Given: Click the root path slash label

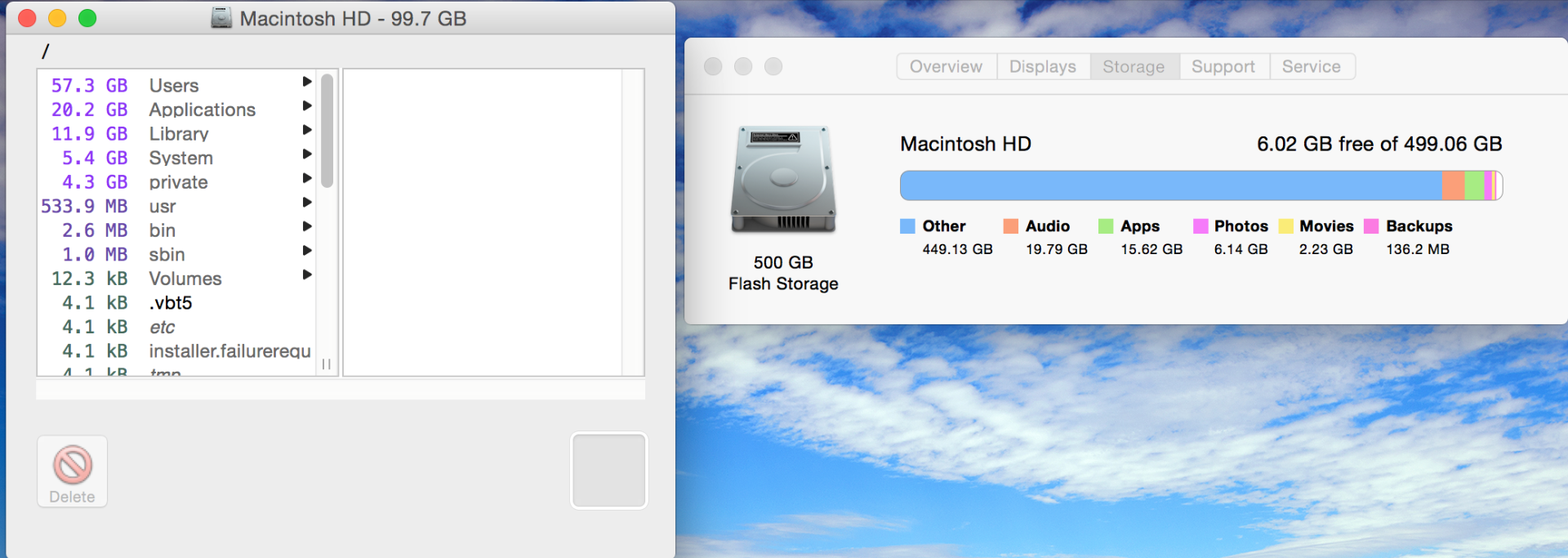Looking at the screenshot, I should pyautogui.click(x=46, y=51).
